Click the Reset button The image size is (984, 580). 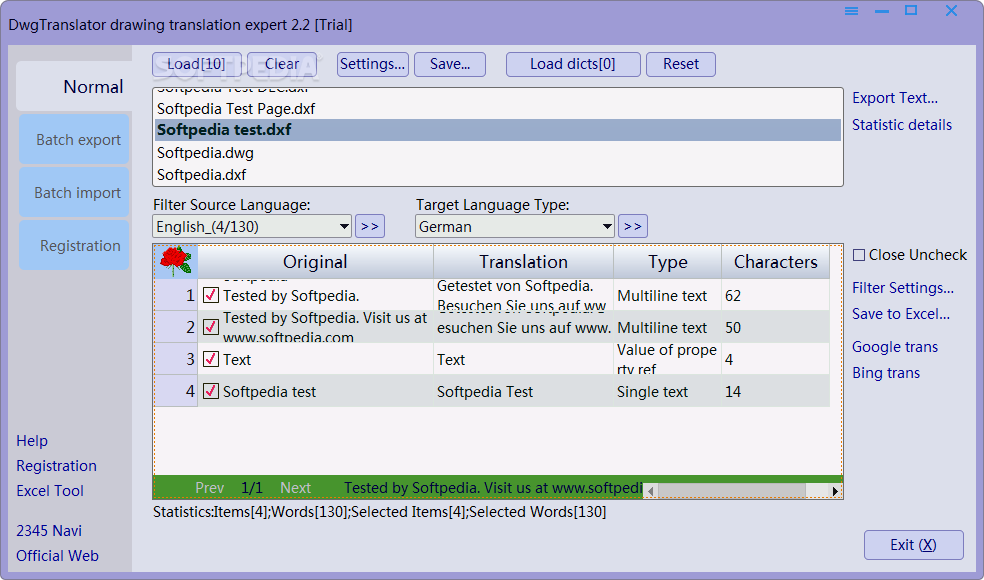[681, 64]
